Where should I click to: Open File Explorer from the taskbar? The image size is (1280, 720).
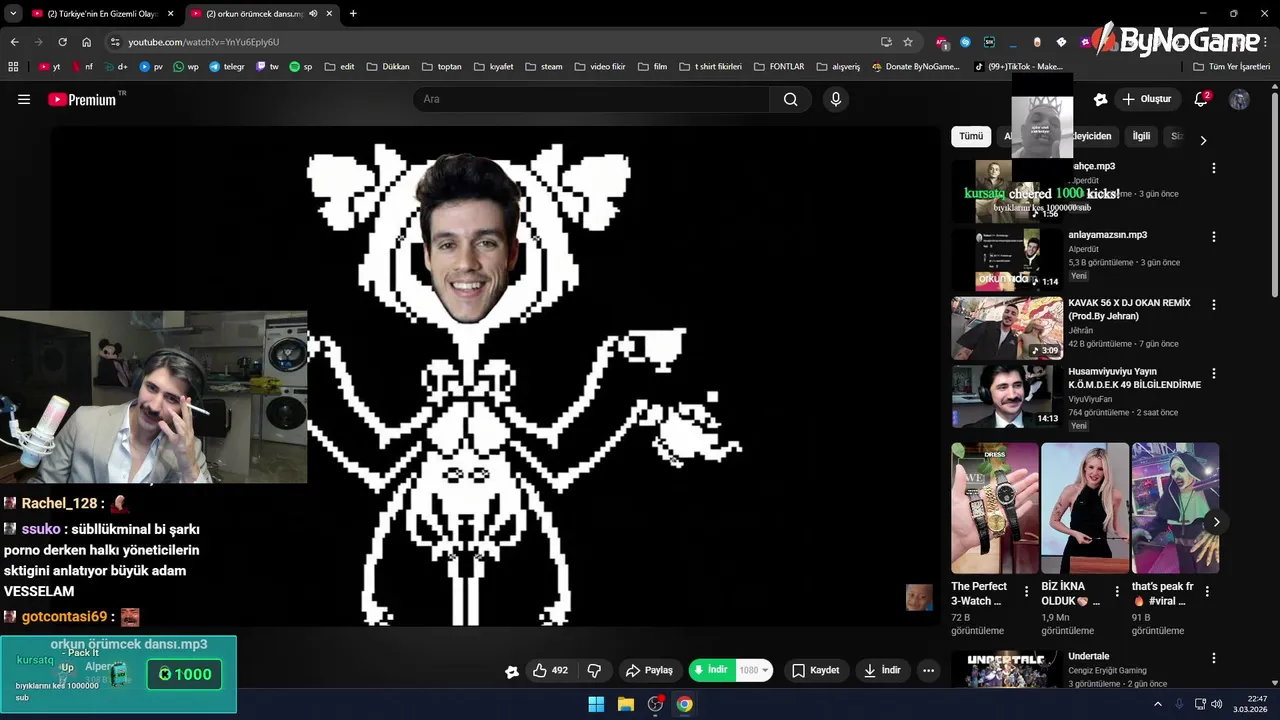pyautogui.click(x=625, y=704)
